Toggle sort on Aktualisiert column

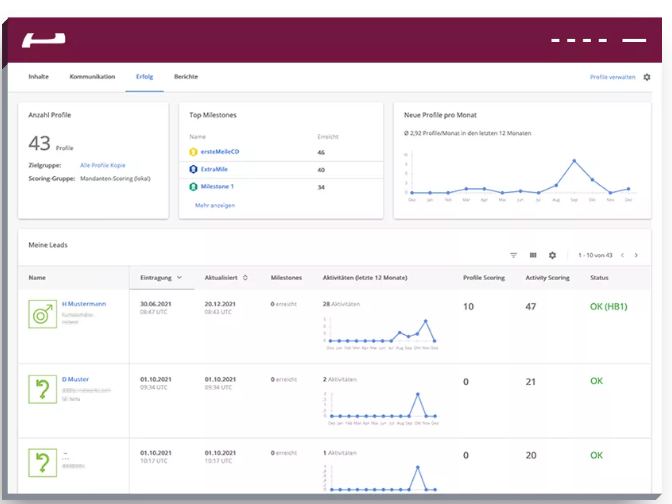(x=245, y=277)
